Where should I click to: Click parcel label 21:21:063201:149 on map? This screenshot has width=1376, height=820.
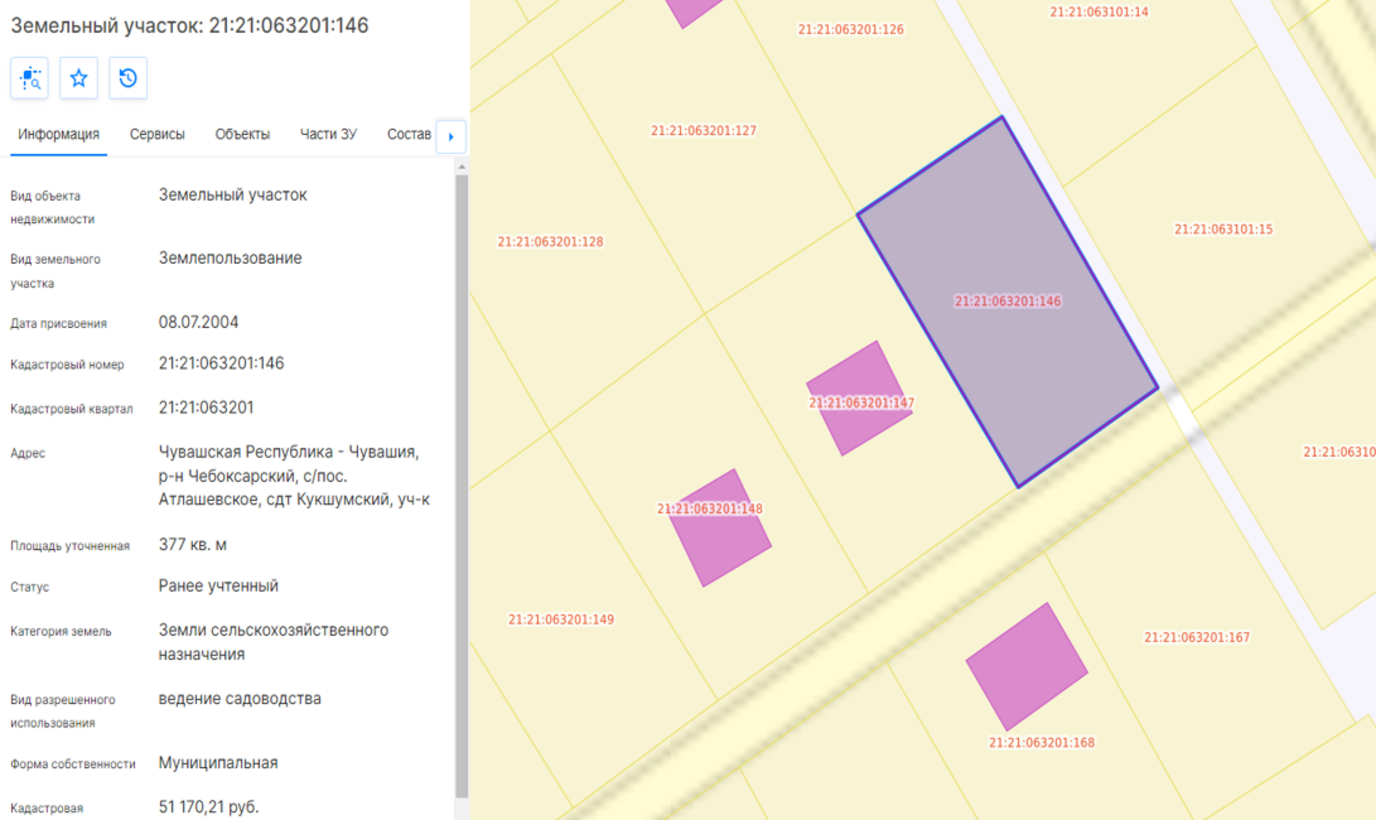[561, 620]
